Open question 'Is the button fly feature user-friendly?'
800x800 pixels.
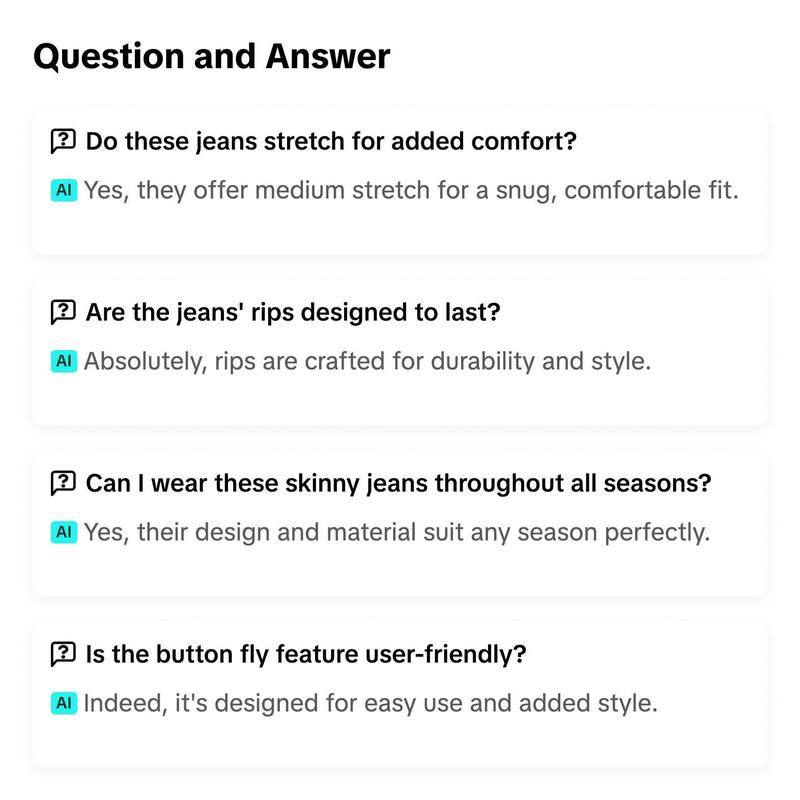306,654
